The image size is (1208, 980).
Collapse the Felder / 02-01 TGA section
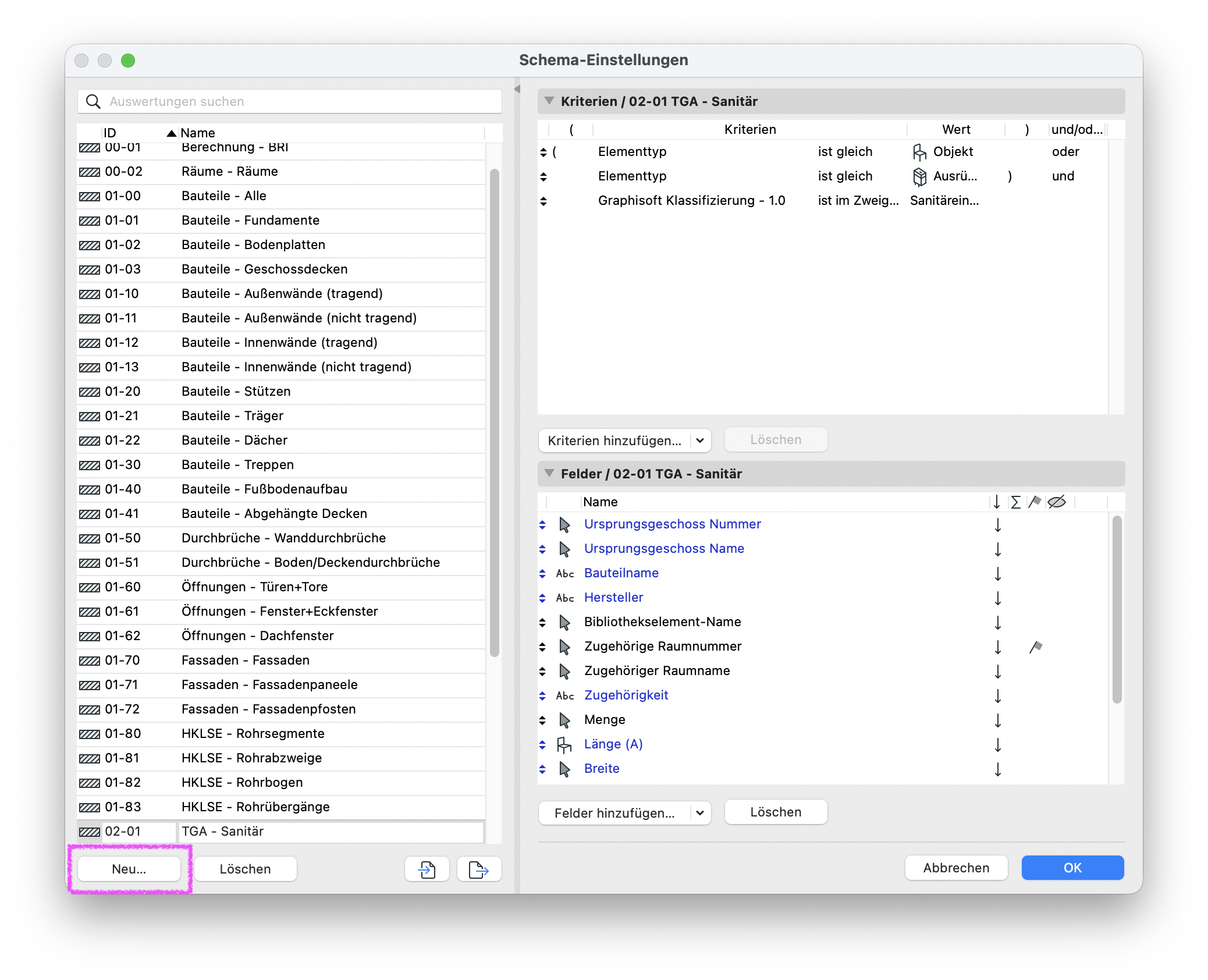pos(549,473)
